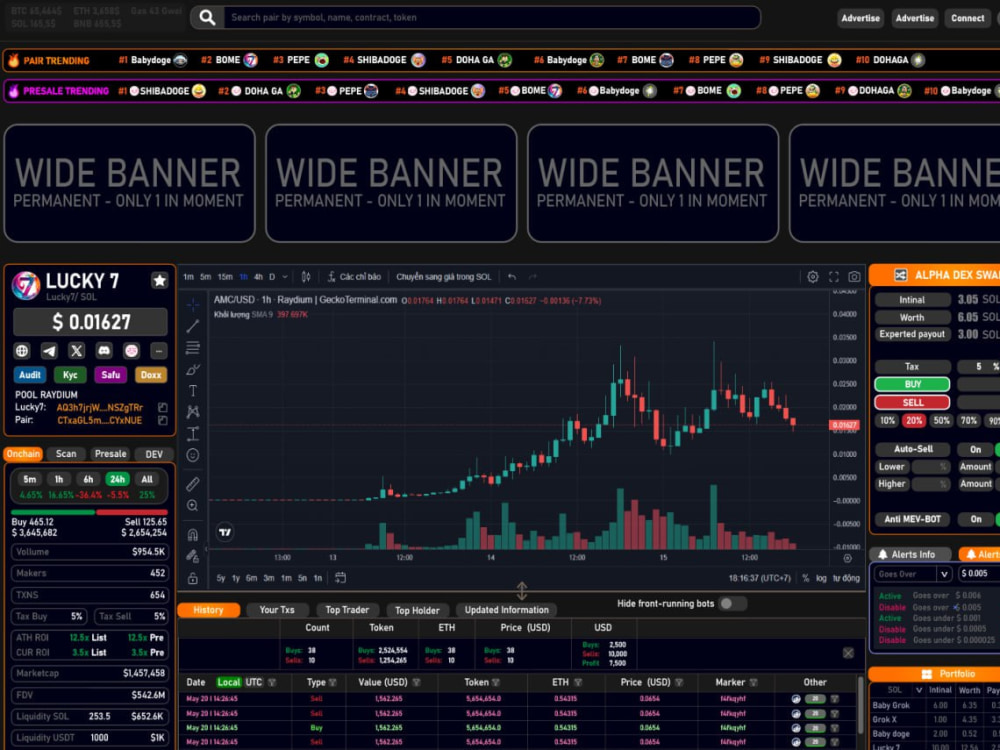Open the Token column filter
Viewport: 1000px width, 750px height.
(x=496, y=683)
